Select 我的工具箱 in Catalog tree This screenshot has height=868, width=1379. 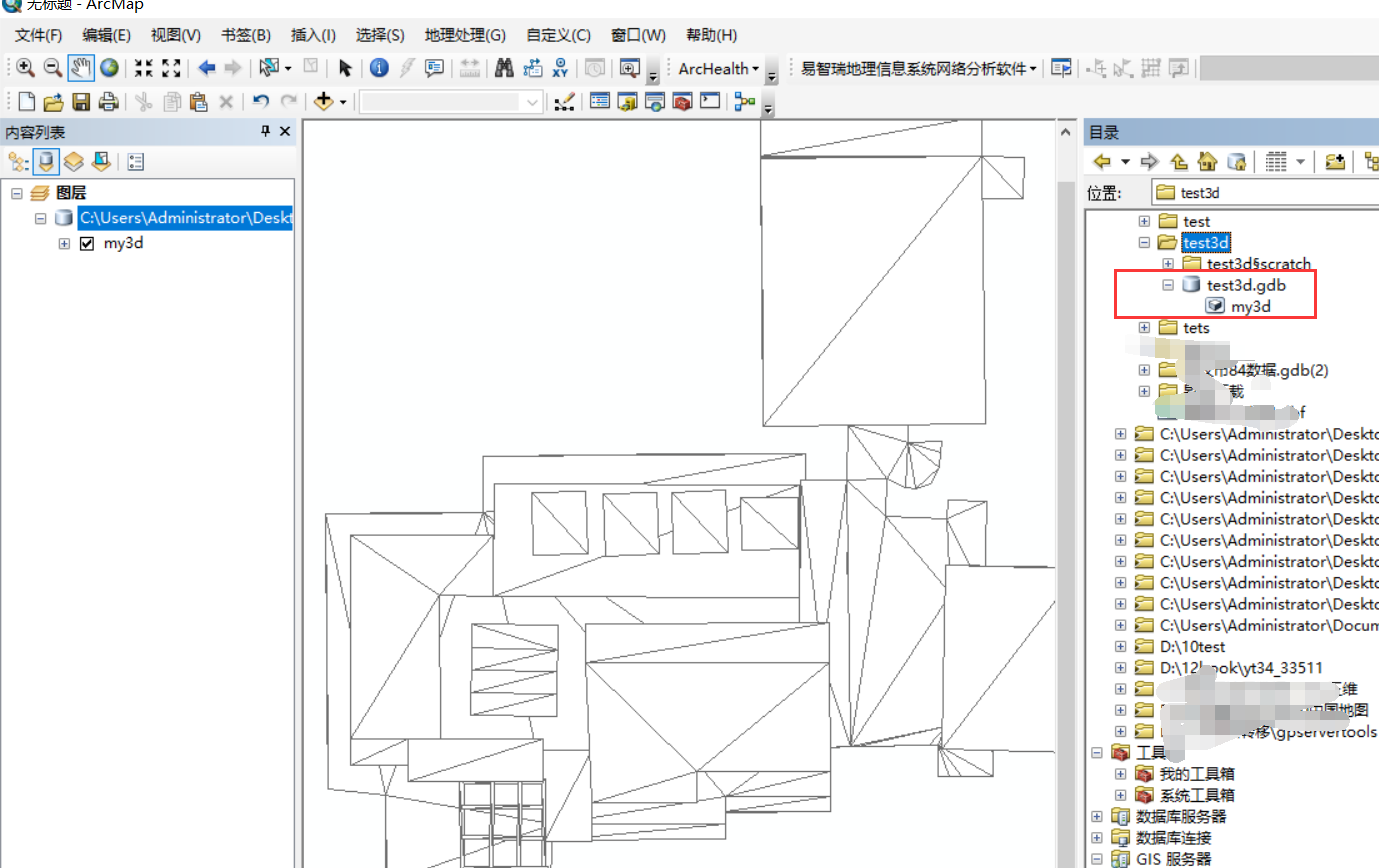[x=1197, y=774]
